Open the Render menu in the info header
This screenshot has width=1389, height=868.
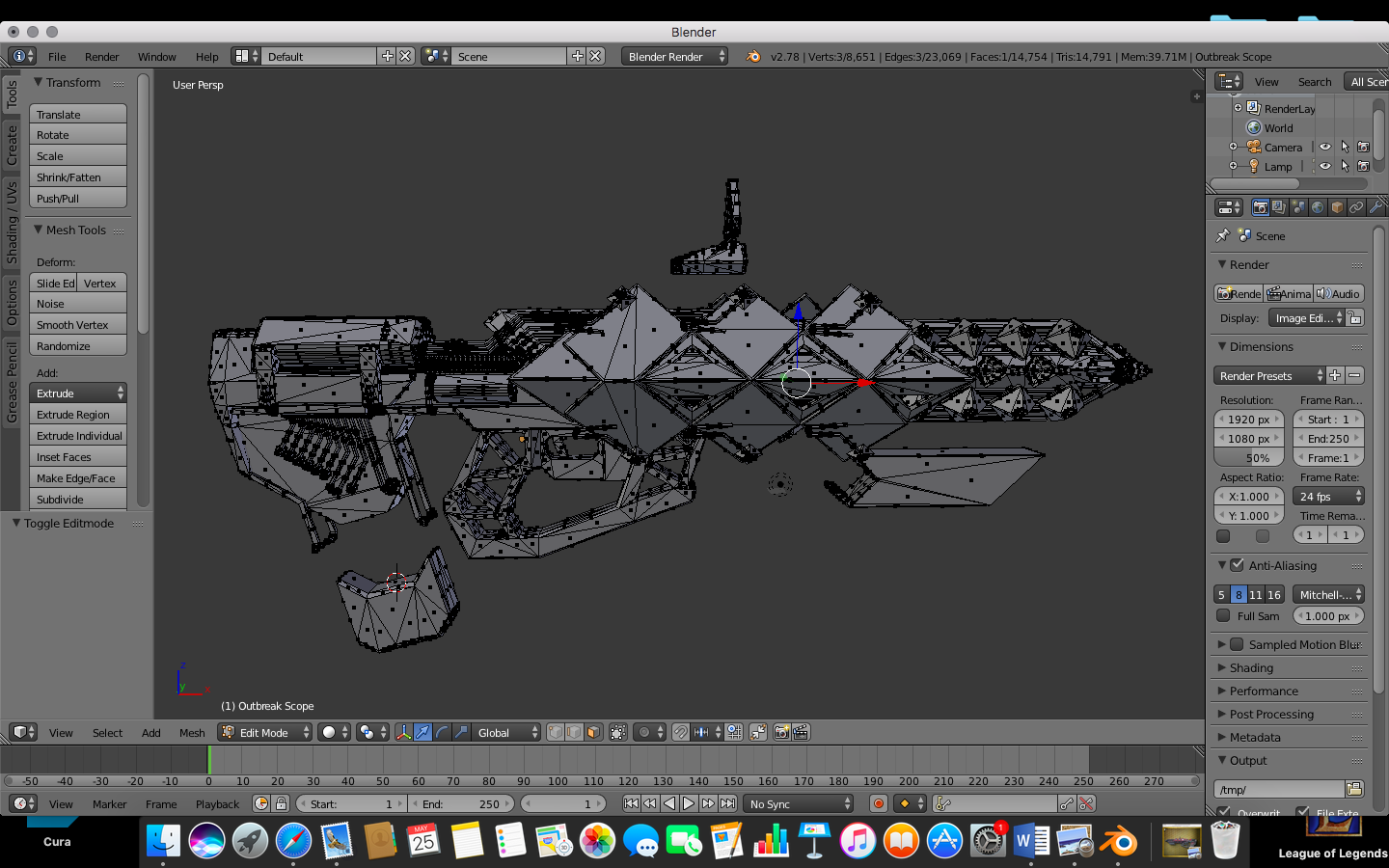click(x=101, y=56)
